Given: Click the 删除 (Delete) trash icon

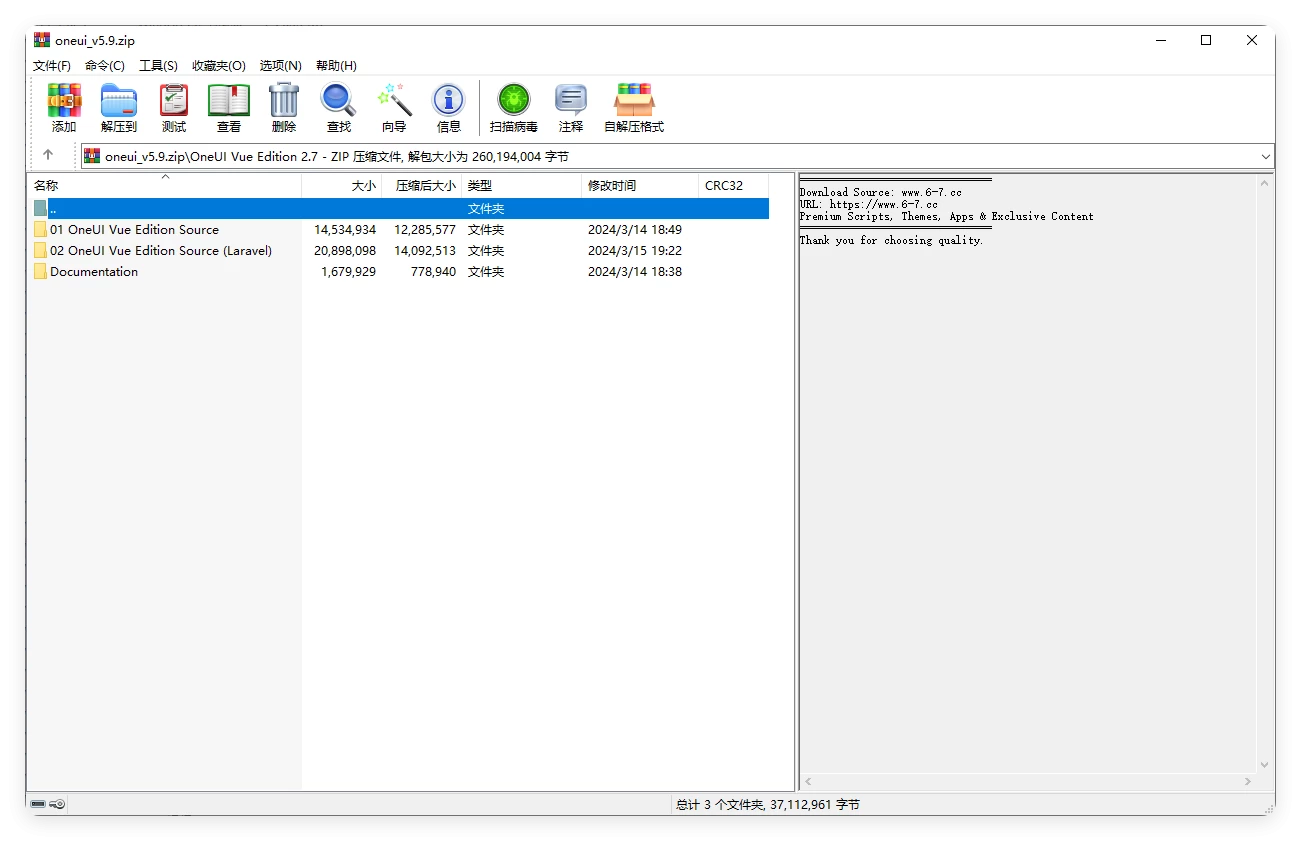Looking at the screenshot, I should tap(284, 107).
